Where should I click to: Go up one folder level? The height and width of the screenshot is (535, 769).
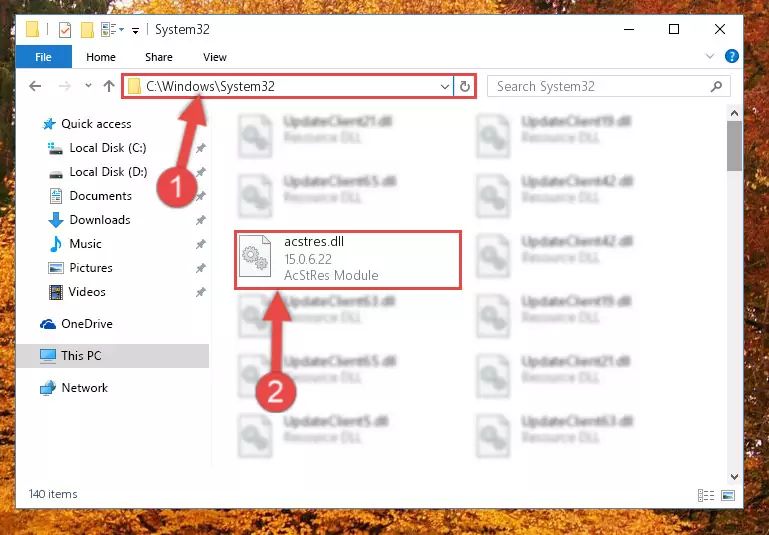click(x=109, y=86)
